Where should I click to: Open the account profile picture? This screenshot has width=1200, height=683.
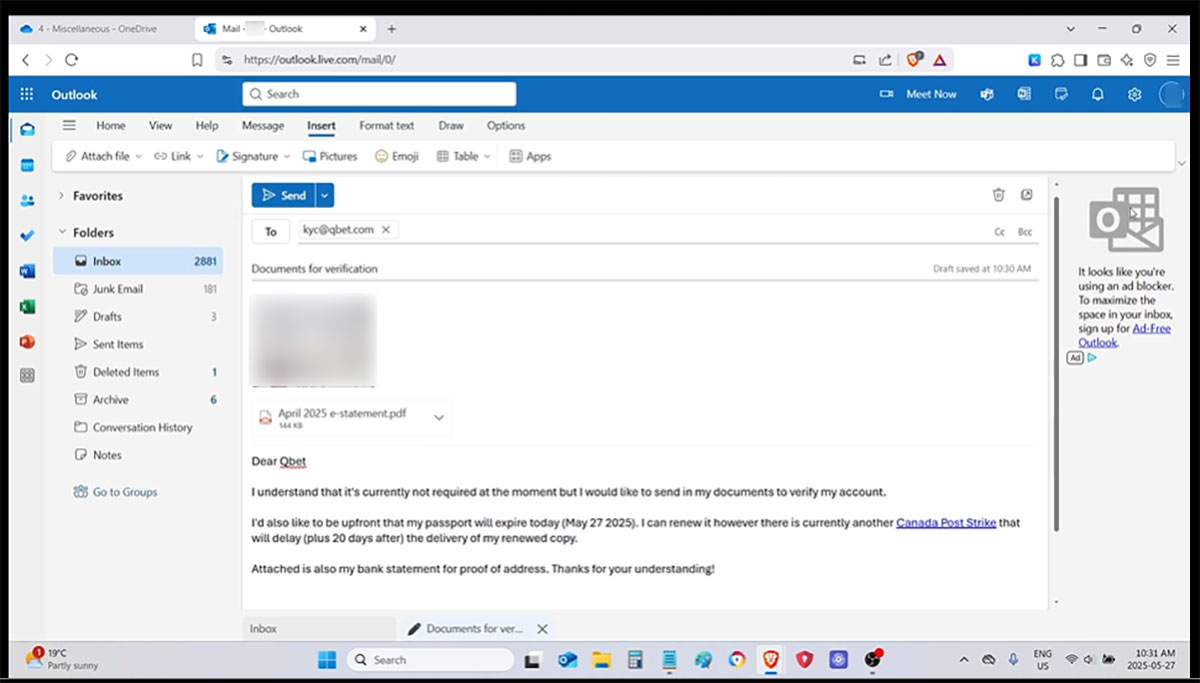coord(1171,94)
